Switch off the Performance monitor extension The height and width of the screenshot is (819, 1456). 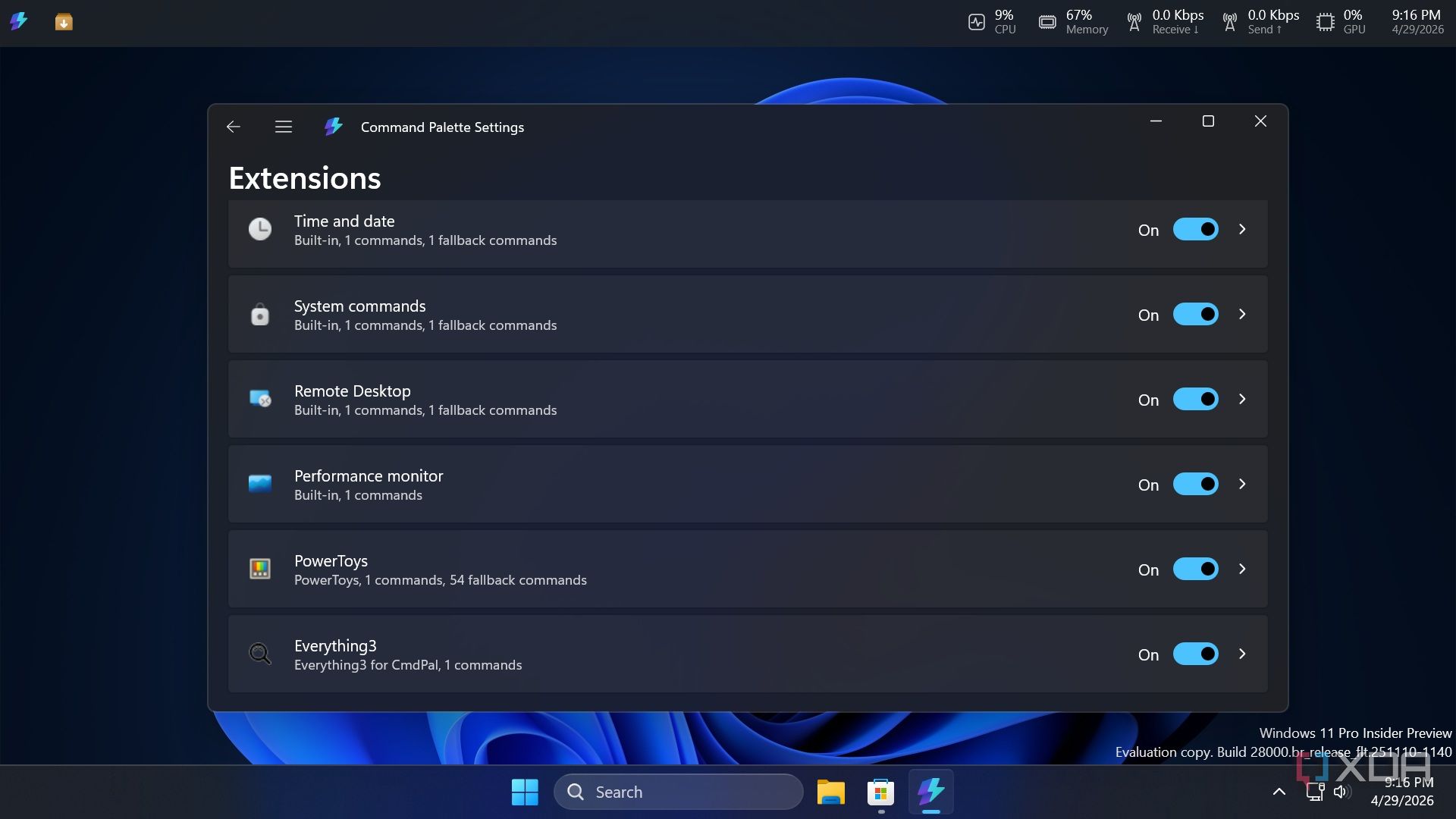pos(1196,484)
